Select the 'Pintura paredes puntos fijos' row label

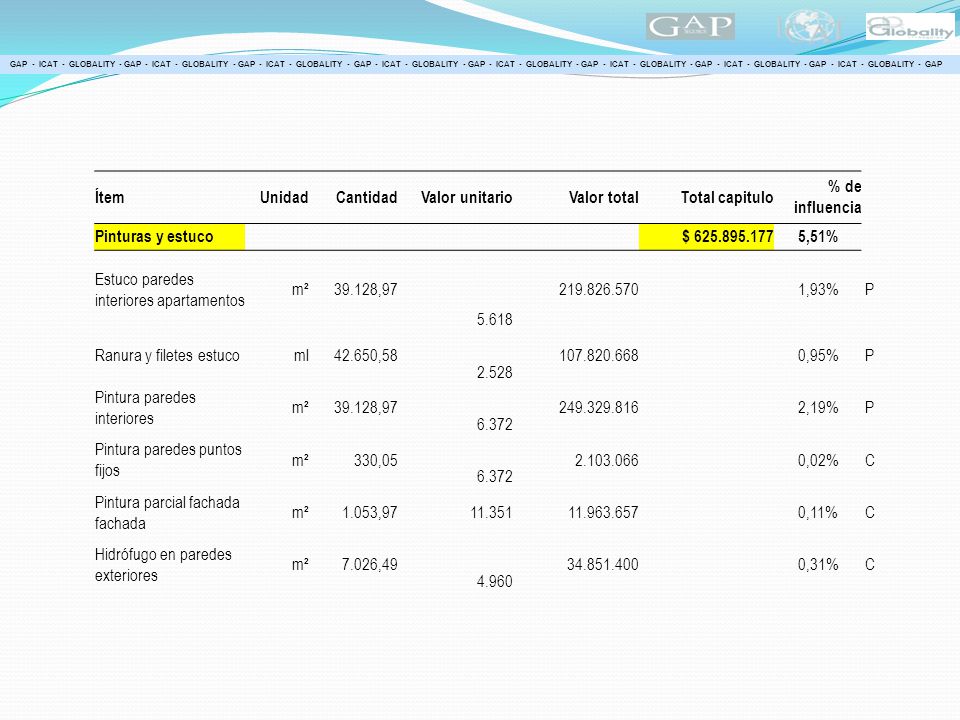tap(168, 460)
